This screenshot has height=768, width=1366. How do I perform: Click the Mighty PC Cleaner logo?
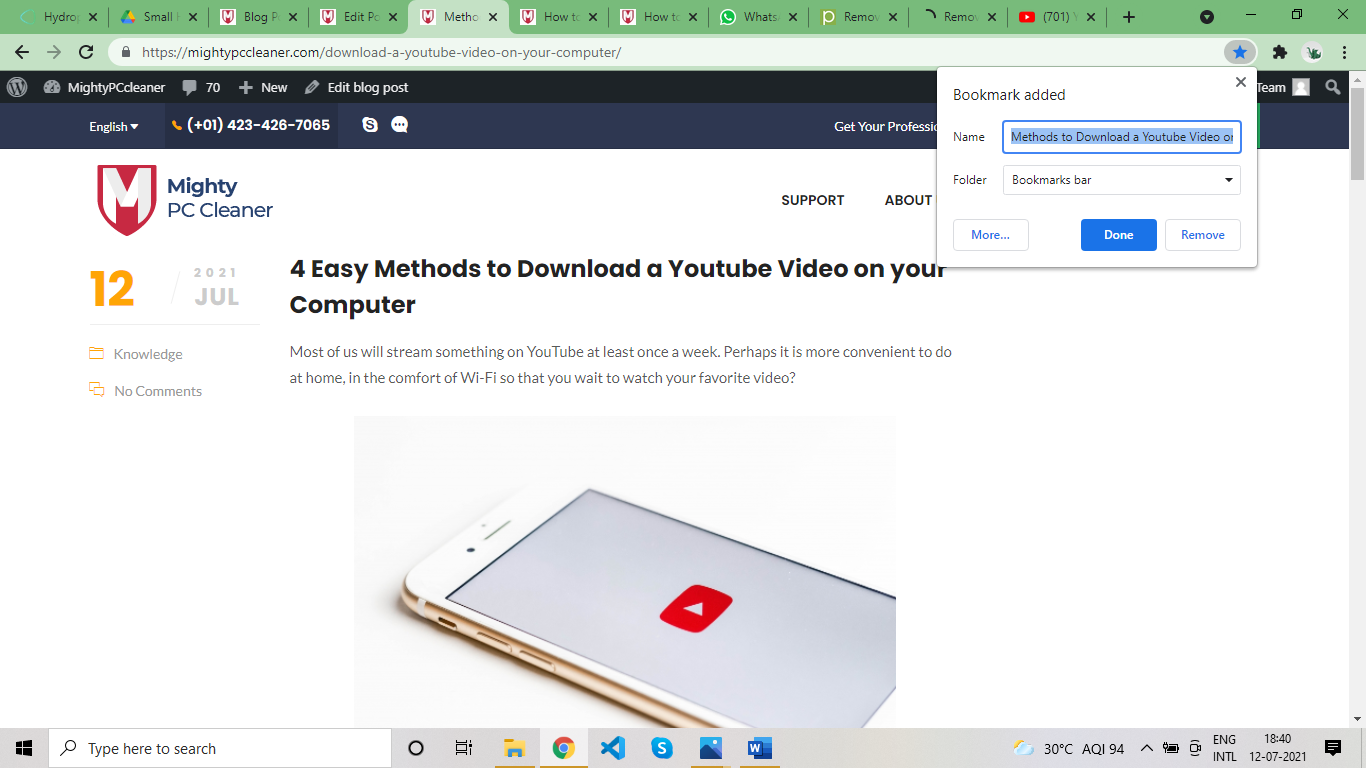[185, 200]
